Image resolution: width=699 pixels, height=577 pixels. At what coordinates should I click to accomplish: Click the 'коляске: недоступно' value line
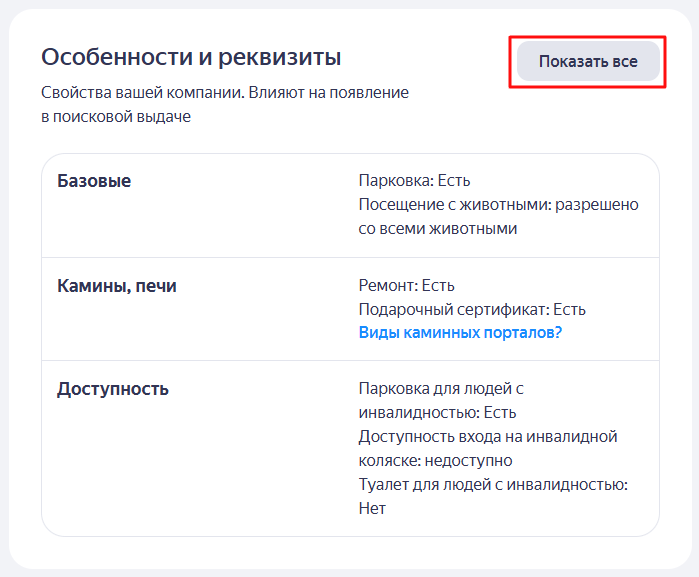435,461
